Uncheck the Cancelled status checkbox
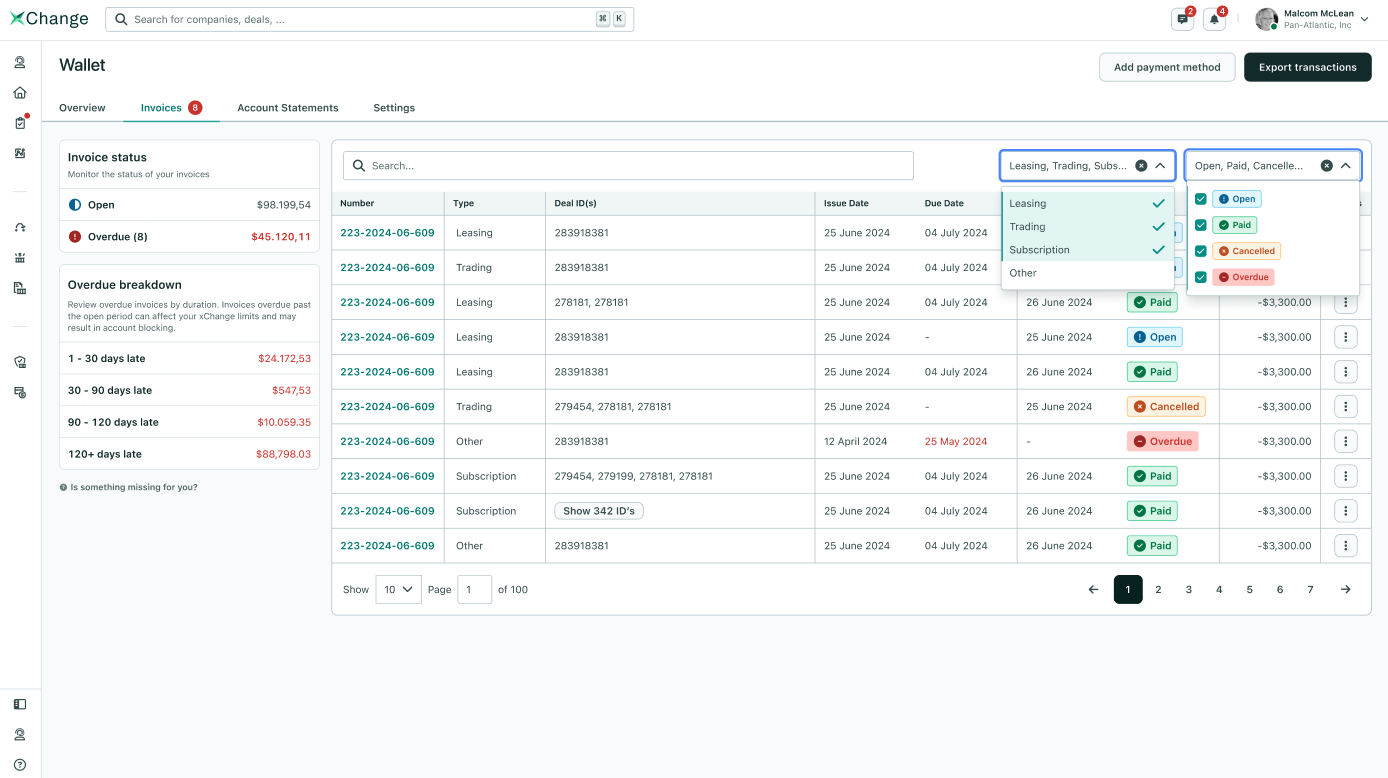Screen dimensions: 1388x778 [1201, 251]
